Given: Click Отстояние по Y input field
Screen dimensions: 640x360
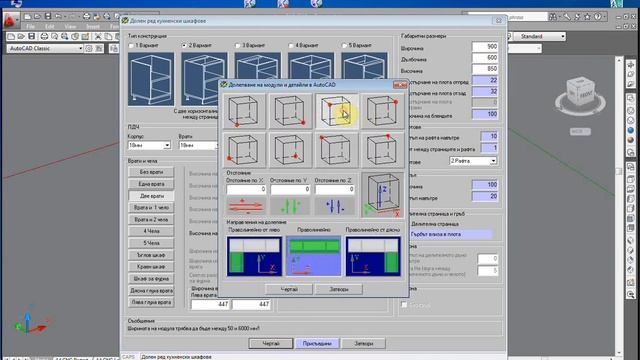Looking at the screenshot, I should point(290,189).
